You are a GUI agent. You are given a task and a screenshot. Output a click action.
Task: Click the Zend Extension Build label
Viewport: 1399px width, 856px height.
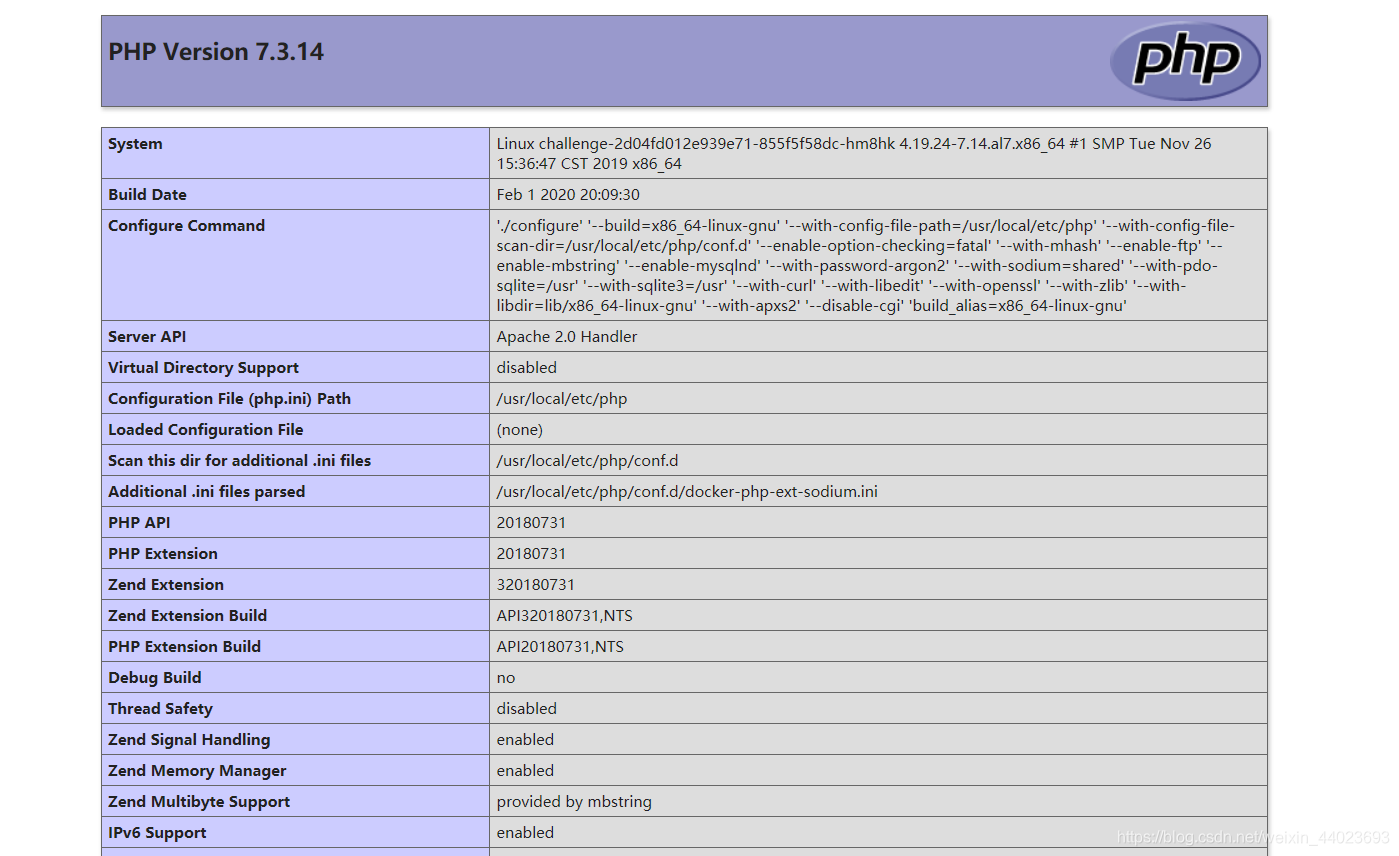[x=187, y=616]
